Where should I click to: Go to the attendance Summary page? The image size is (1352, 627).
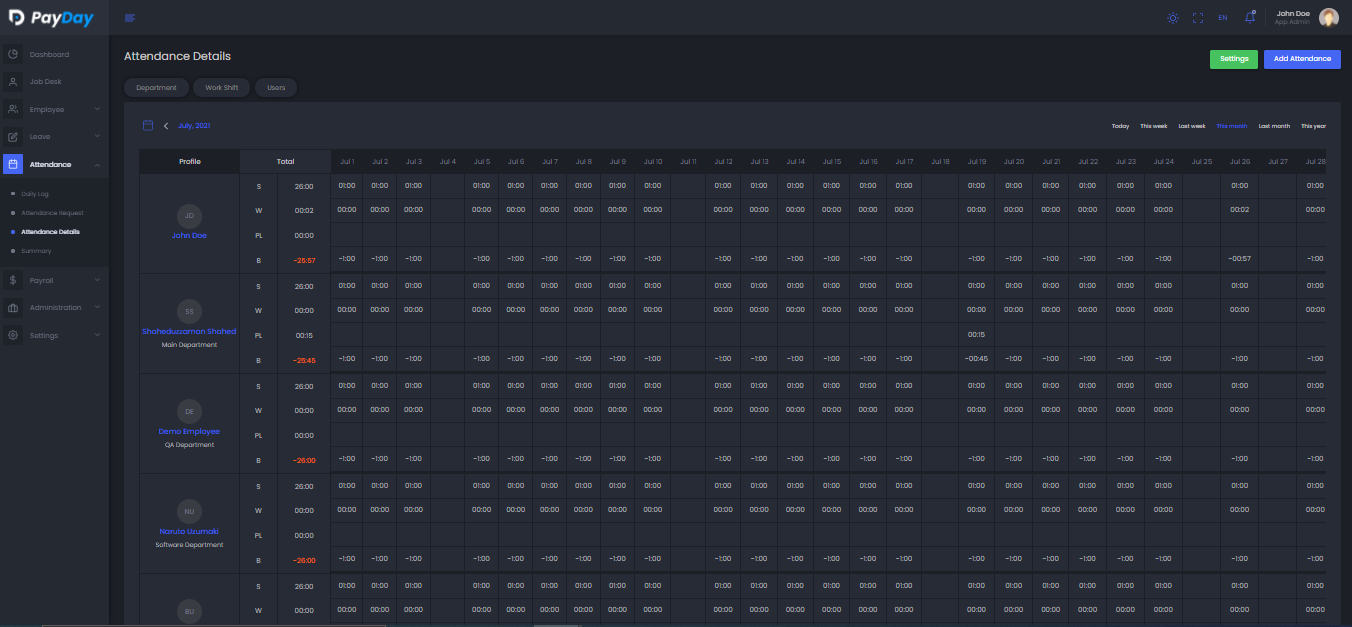36,251
